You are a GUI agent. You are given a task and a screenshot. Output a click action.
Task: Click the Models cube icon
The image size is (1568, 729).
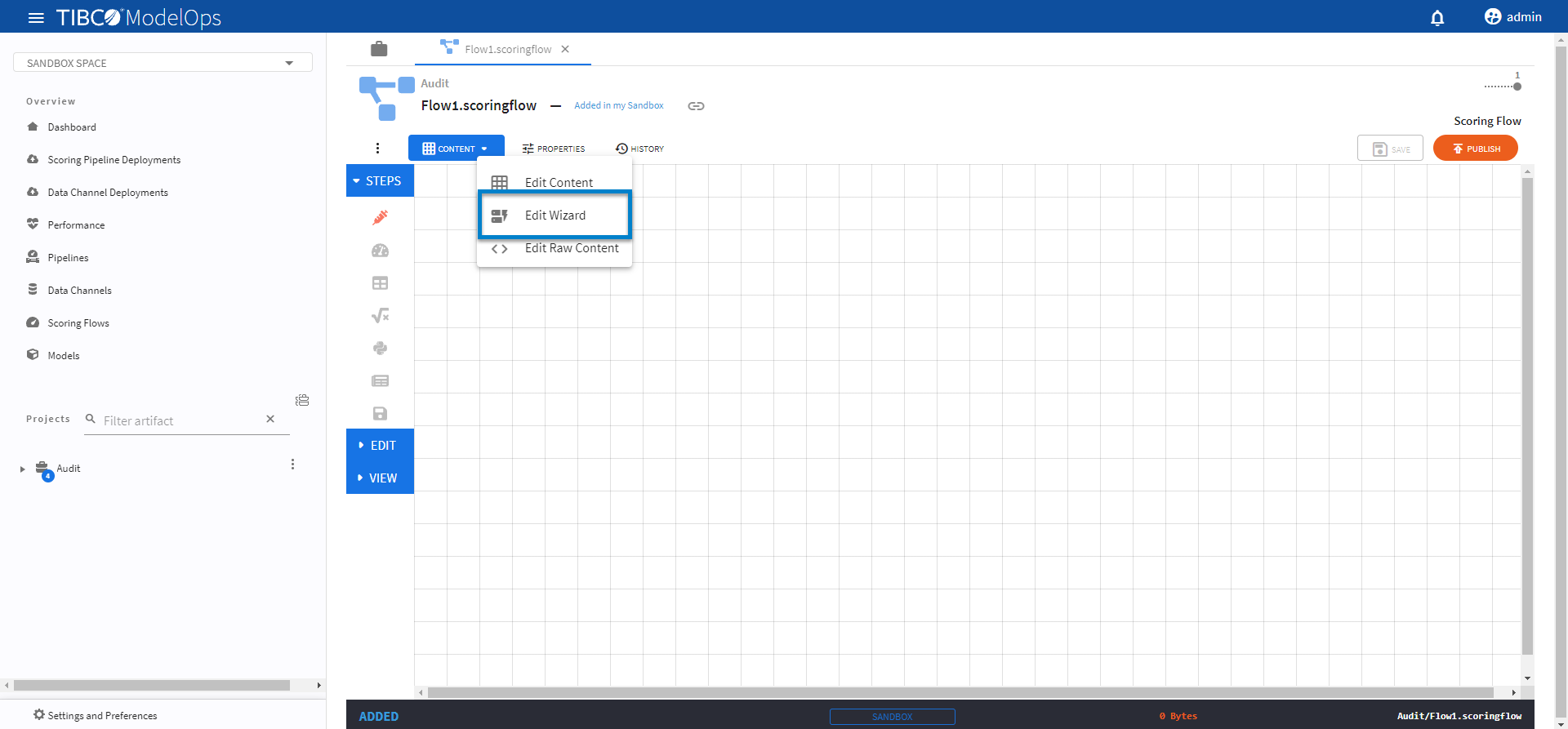coord(33,355)
